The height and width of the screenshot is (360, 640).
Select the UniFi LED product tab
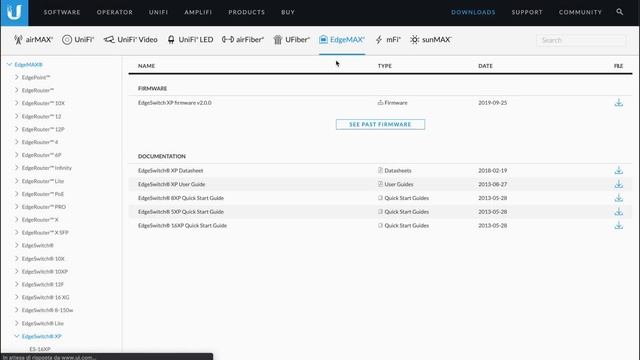click(x=190, y=40)
